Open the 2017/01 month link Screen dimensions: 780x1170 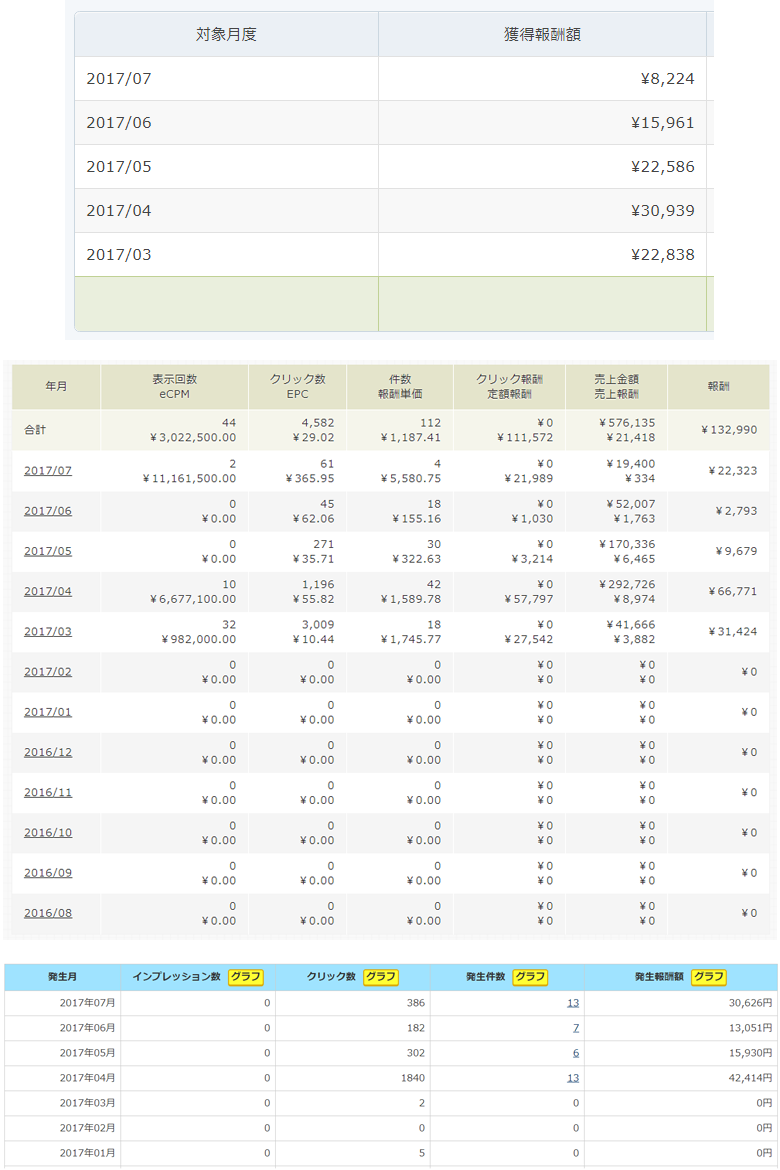pos(48,712)
